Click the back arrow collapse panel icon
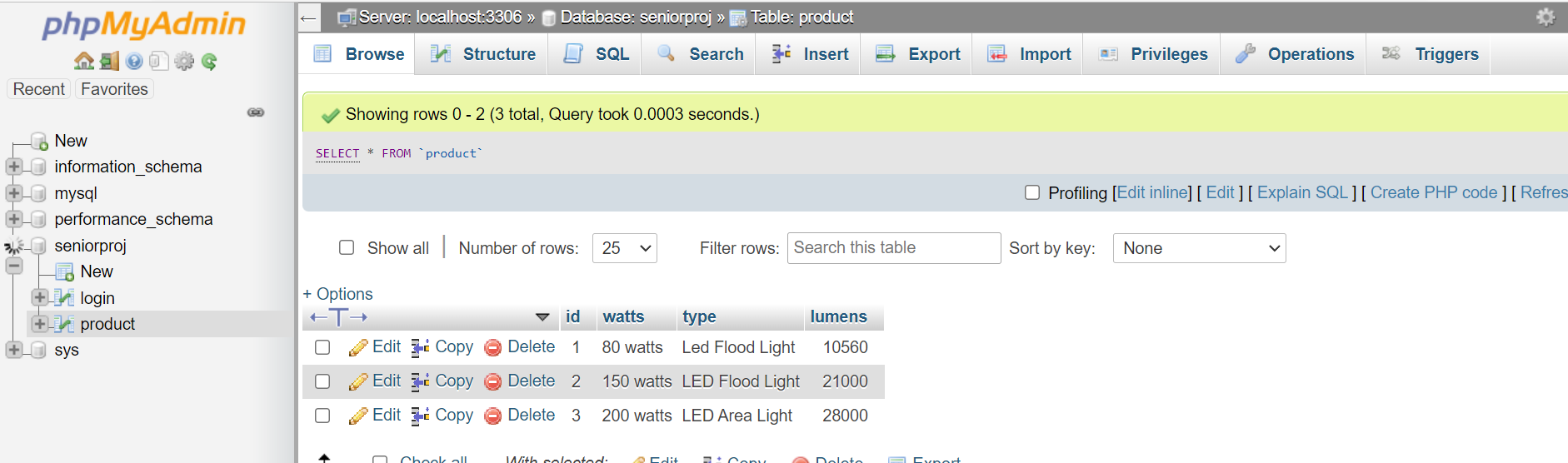The width and height of the screenshot is (1568, 463). [308, 17]
